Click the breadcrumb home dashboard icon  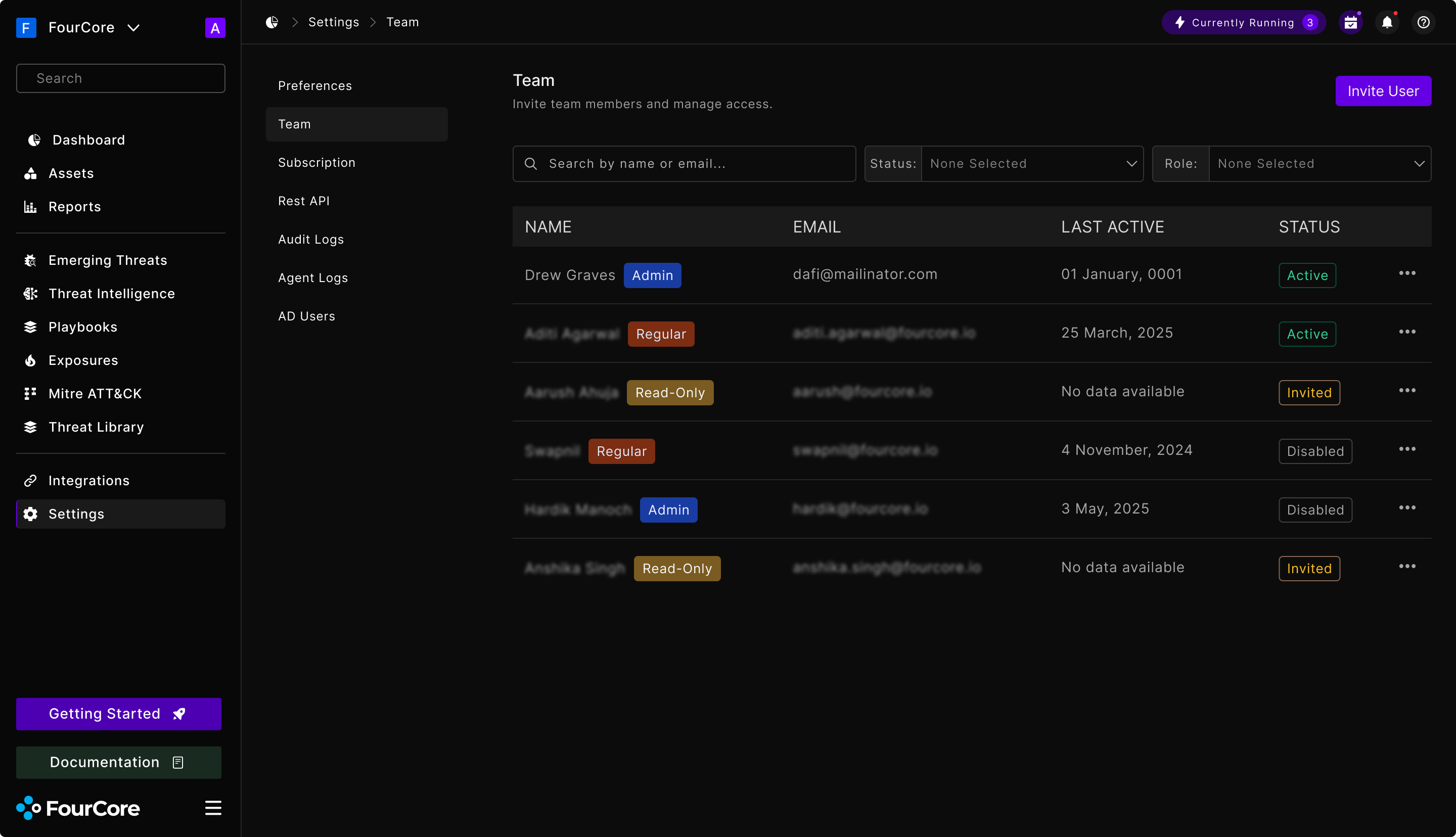tap(272, 22)
